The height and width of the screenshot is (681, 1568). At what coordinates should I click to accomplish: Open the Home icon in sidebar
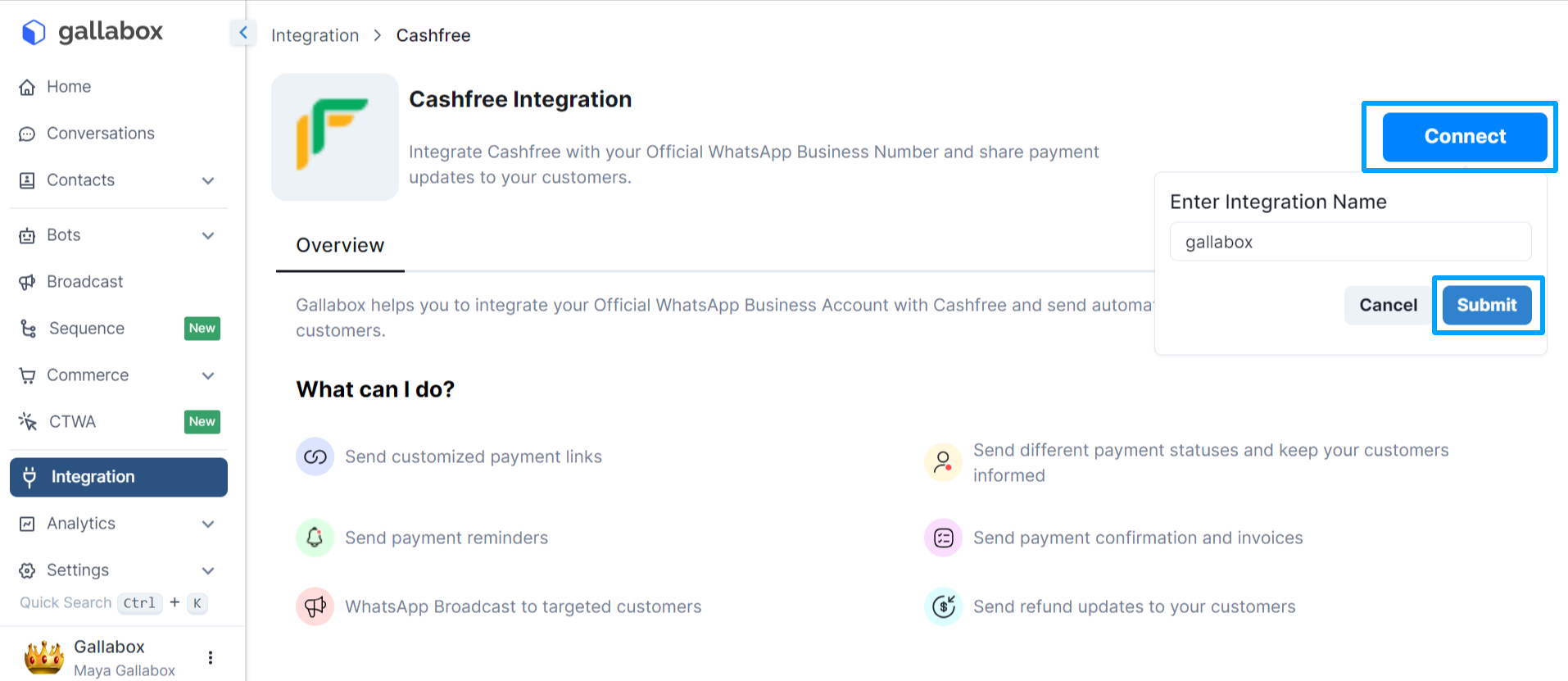pos(27,87)
